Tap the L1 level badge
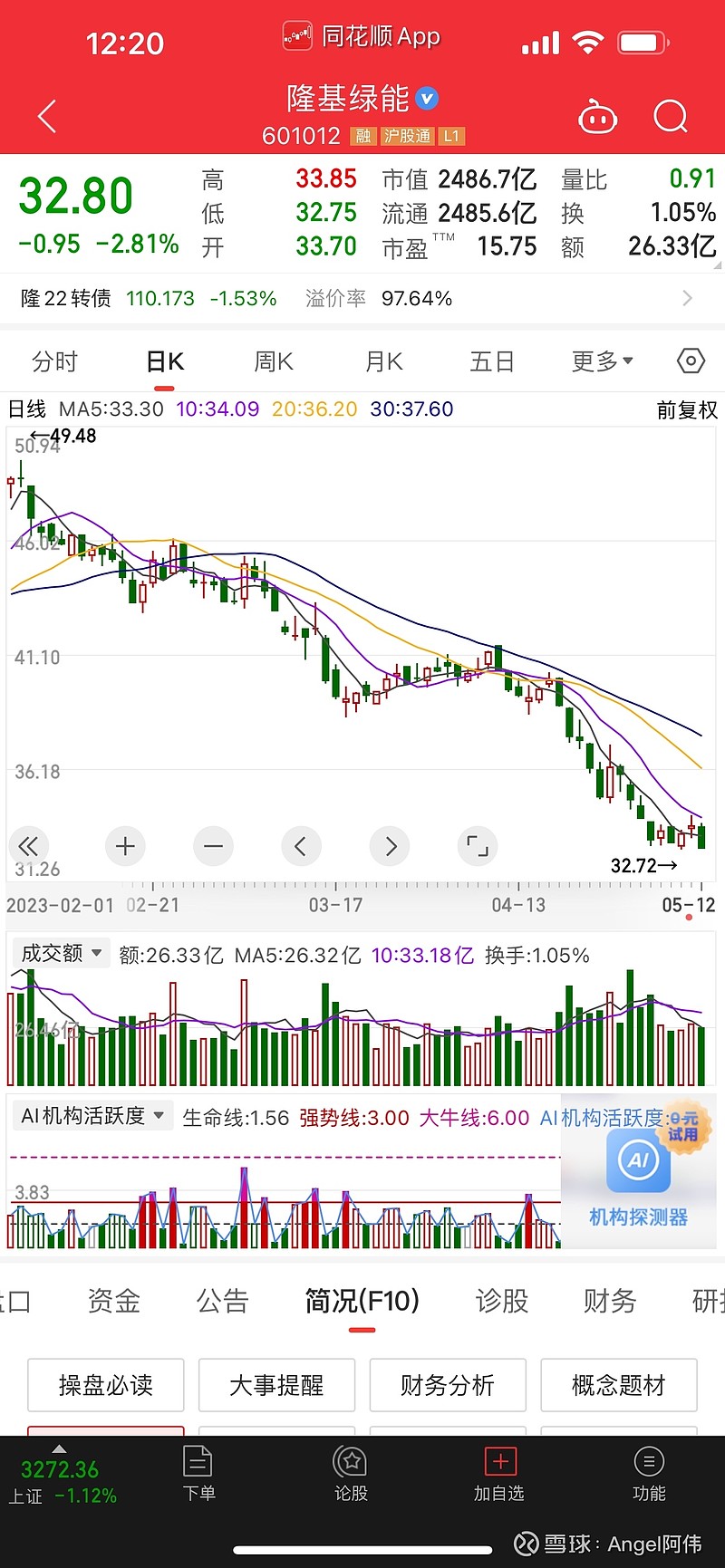Viewport: 725px width, 1568px height. tap(451, 136)
